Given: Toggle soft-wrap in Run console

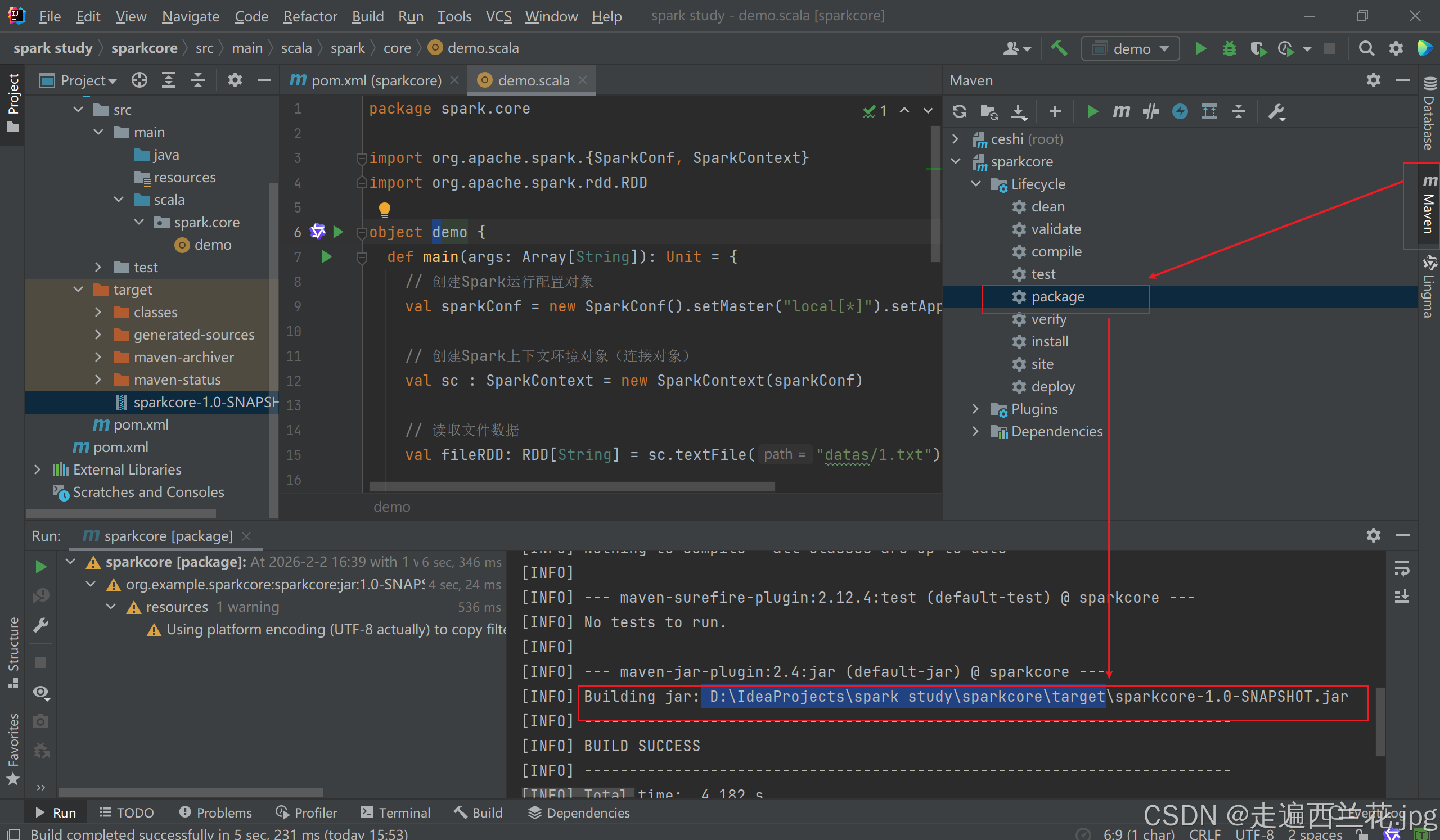Looking at the screenshot, I should click(1402, 568).
